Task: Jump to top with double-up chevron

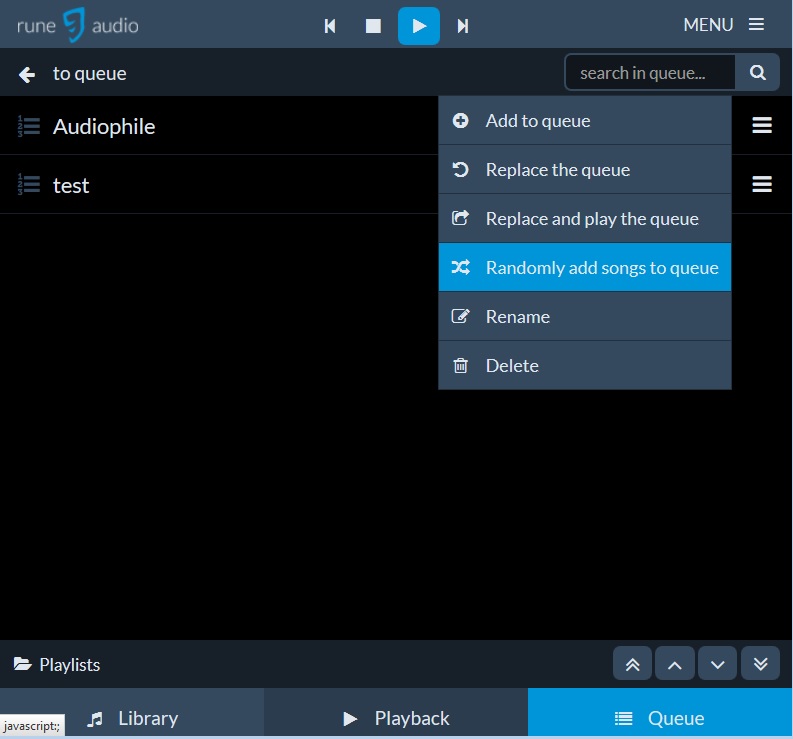Action: pyautogui.click(x=633, y=664)
